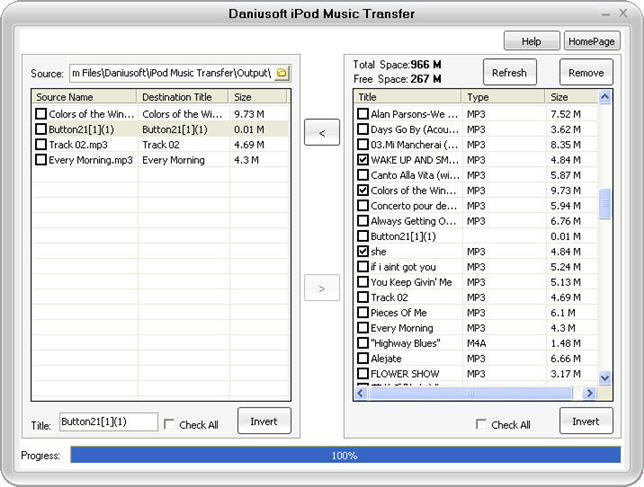Close the iPod Music Transfer window
The width and height of the screenshot is (644, 487).
point(623,14)
